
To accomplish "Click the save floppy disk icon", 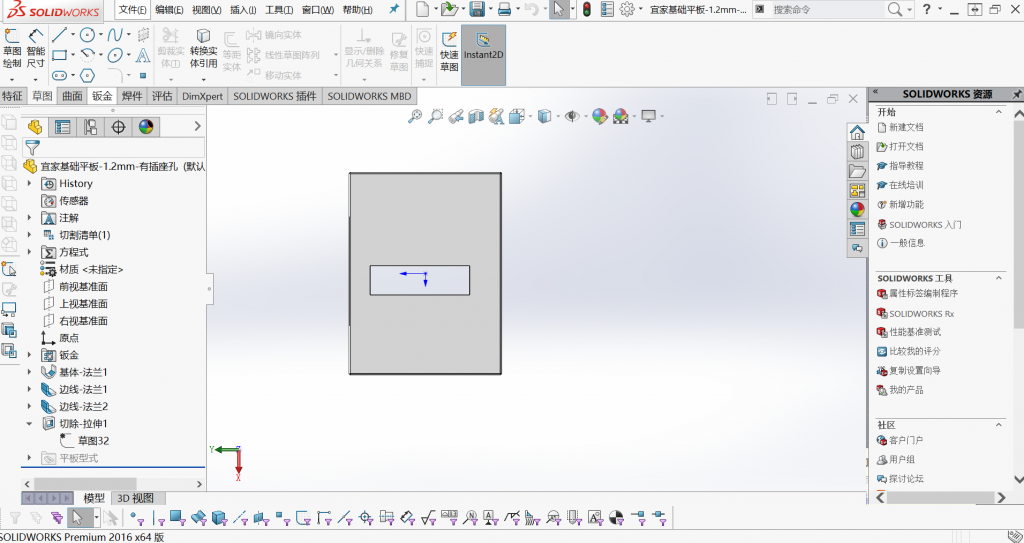I will pyautogui.click(x=477, y=9).
